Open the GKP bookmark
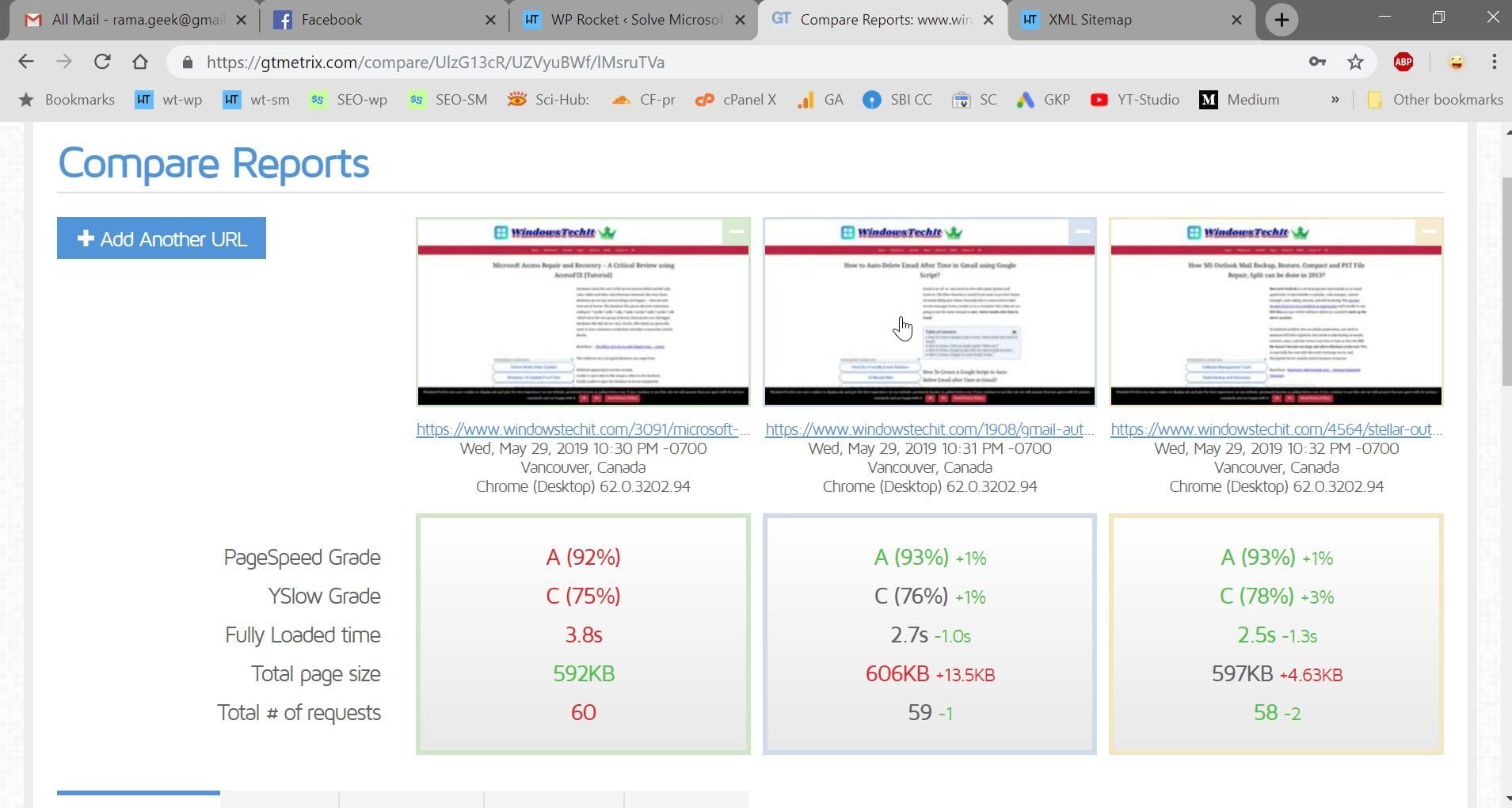This screenshot has height=808, width=1512. (x=1044, y=100)
